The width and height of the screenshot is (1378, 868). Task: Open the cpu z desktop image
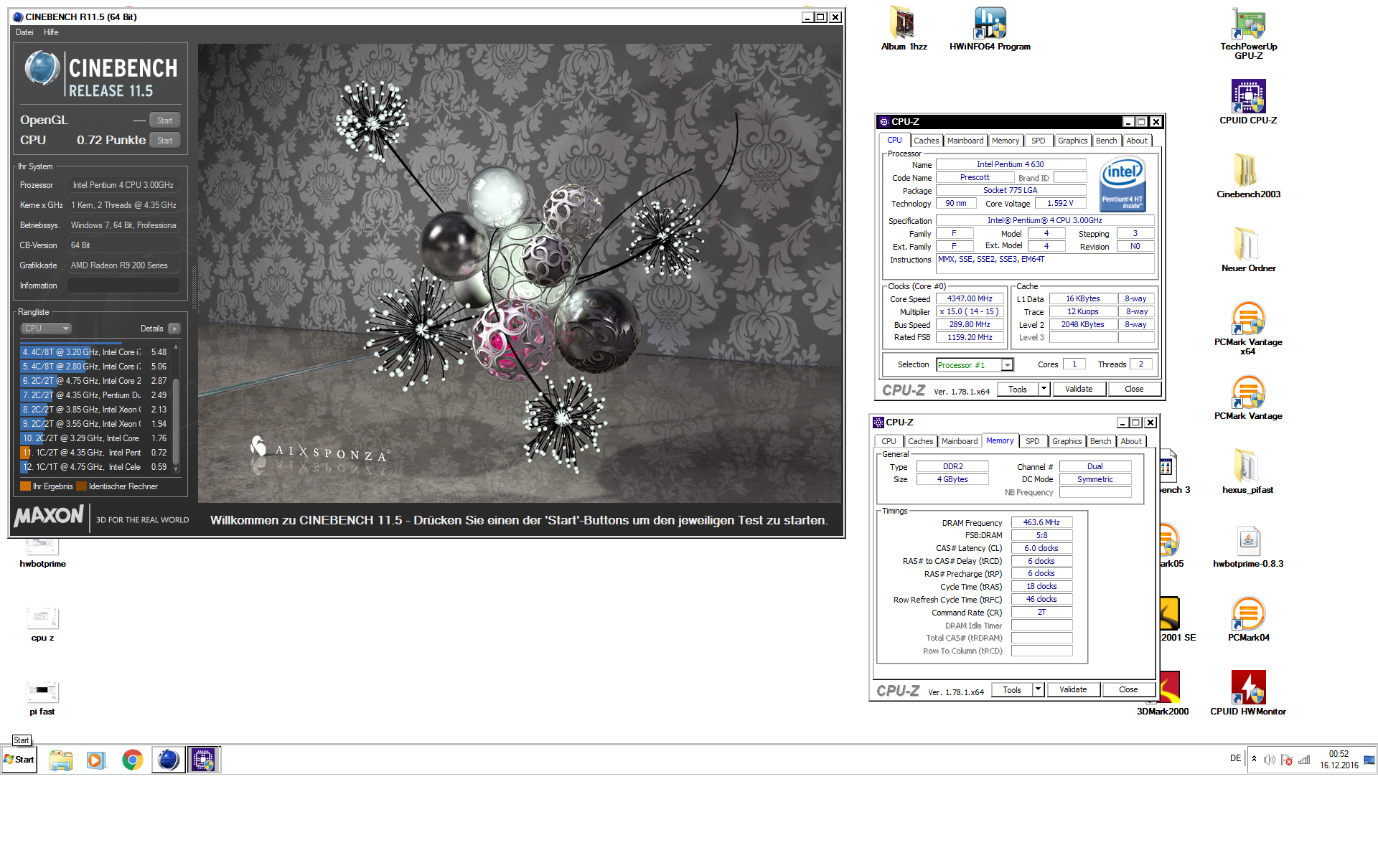(42, 623)
